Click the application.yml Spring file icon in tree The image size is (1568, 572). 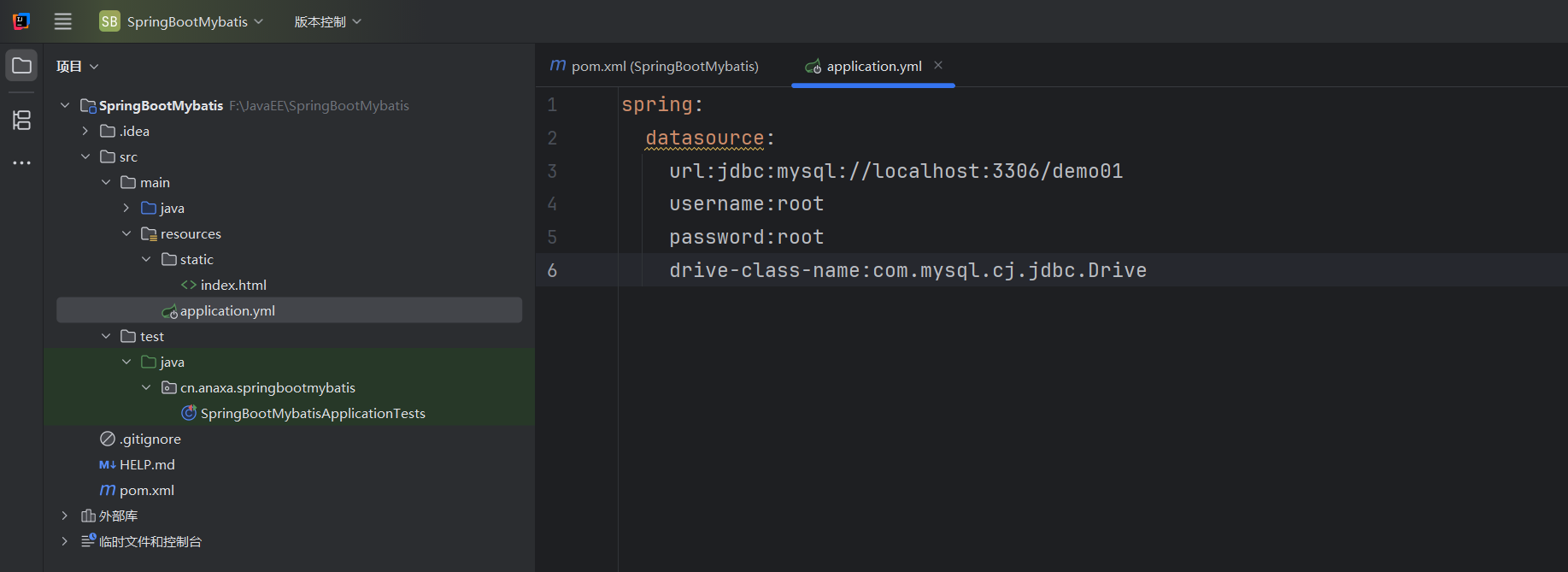[x=169, y=311]
